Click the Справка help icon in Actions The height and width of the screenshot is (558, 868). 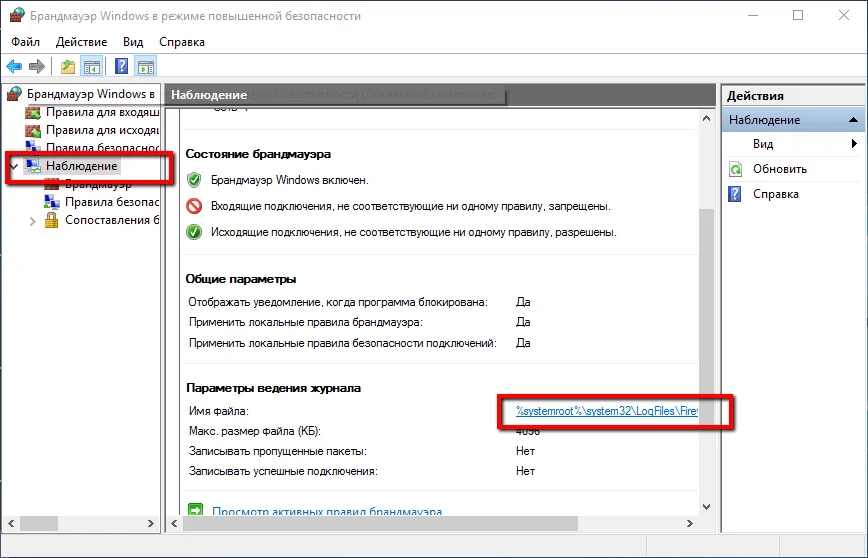[735, 194]
